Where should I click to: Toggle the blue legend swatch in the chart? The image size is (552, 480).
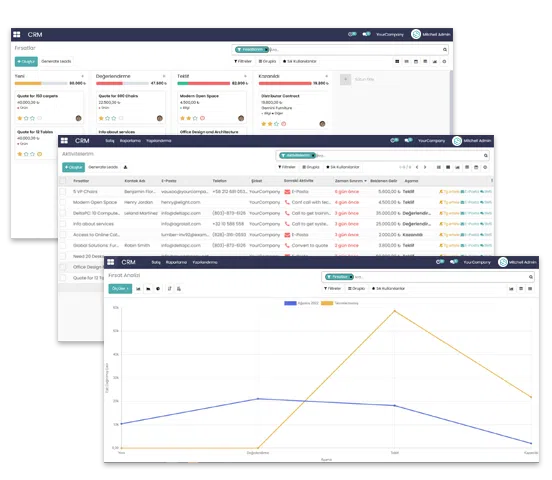290,303
